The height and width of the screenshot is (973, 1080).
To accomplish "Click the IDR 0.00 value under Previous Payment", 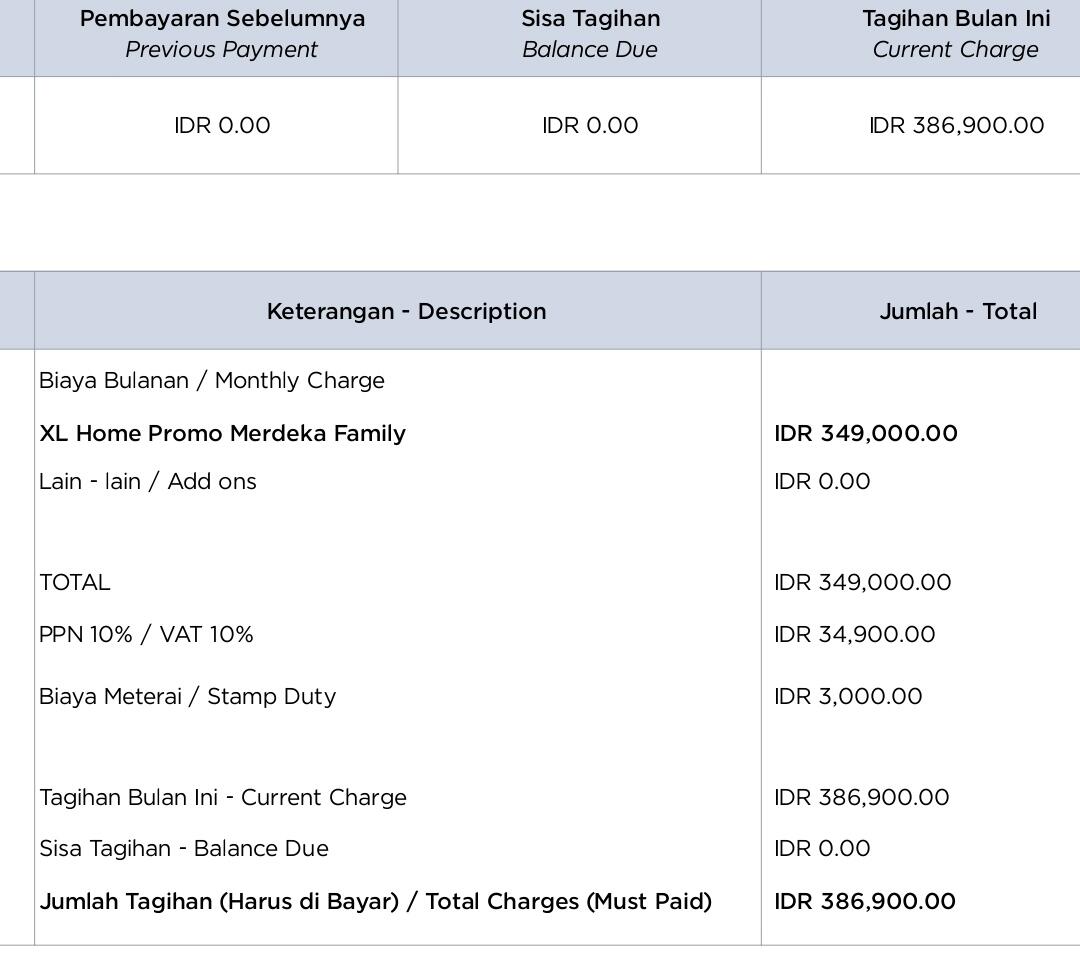I will click(222, 126).
